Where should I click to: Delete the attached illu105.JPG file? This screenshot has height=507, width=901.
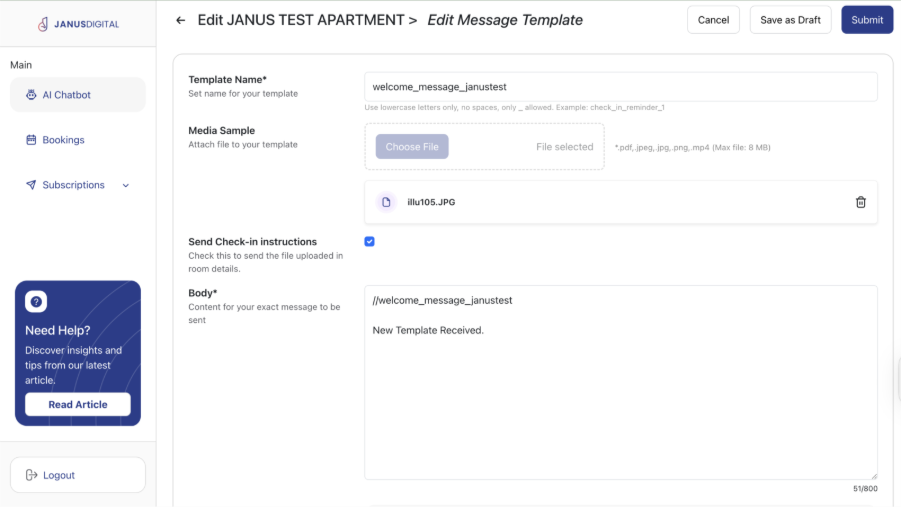[860, 202]
